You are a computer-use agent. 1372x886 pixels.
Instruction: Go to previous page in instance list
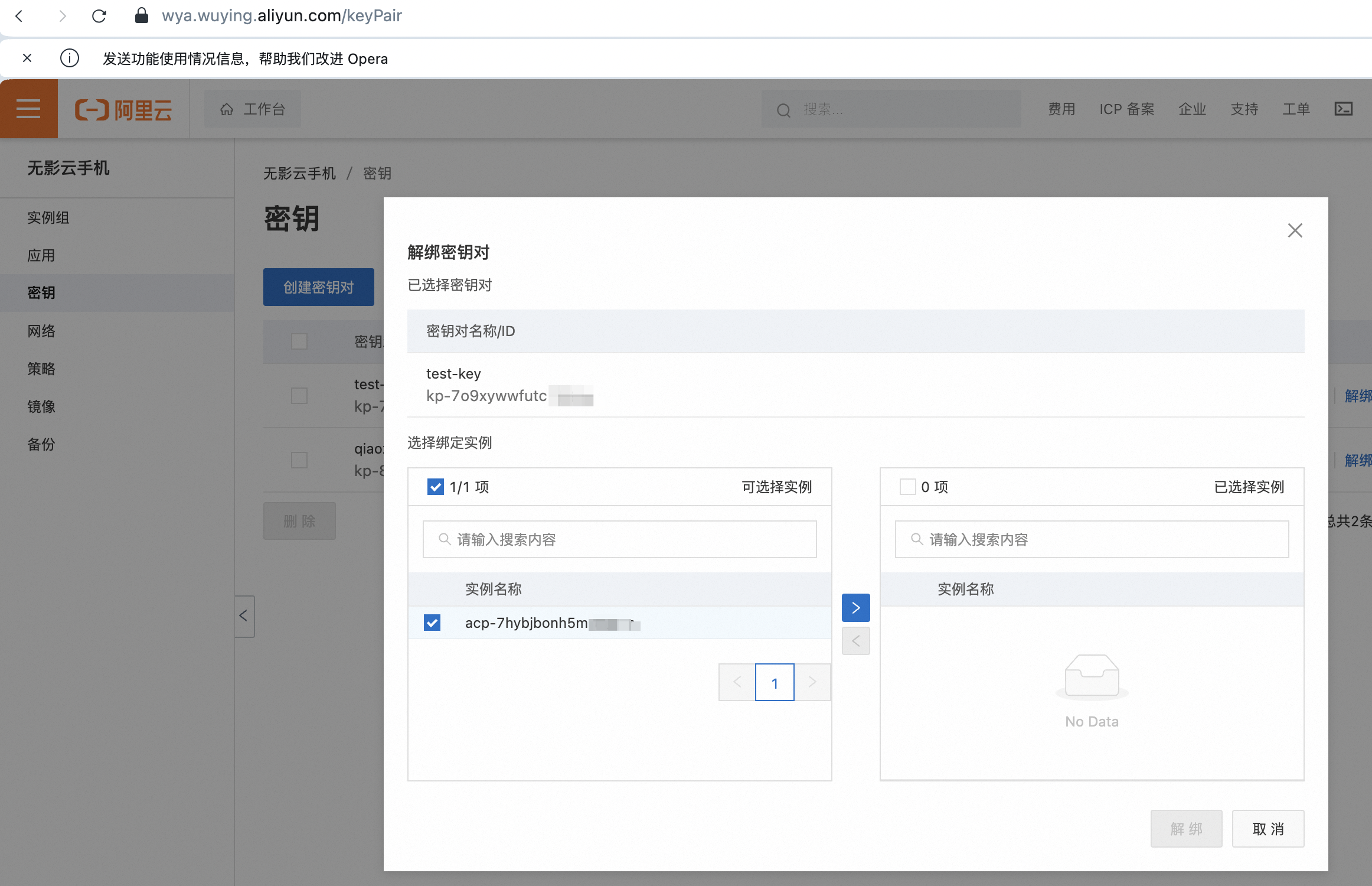click(737, 682)
